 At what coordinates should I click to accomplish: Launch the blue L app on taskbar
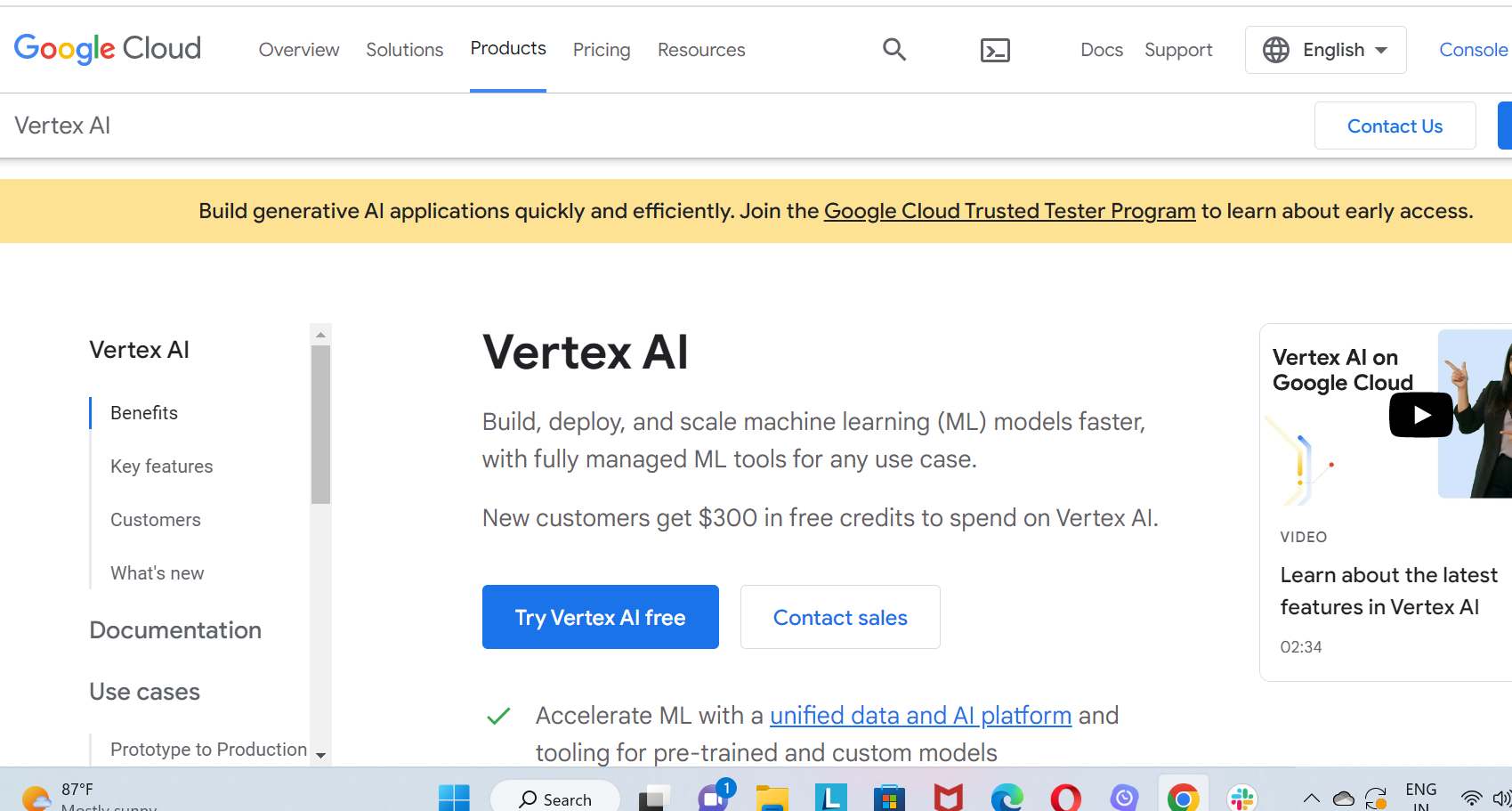(x=831, y=798)
